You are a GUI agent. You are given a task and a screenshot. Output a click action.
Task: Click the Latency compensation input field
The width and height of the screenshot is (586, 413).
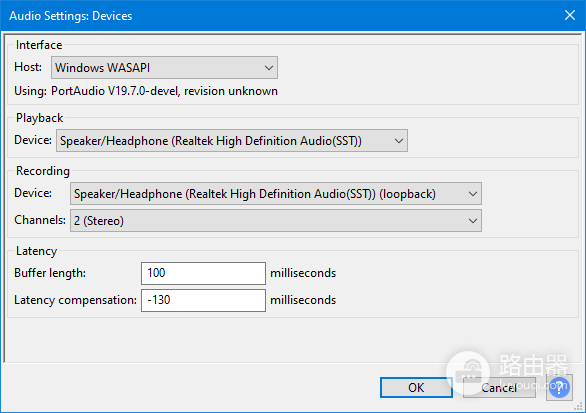pos(203,300)
